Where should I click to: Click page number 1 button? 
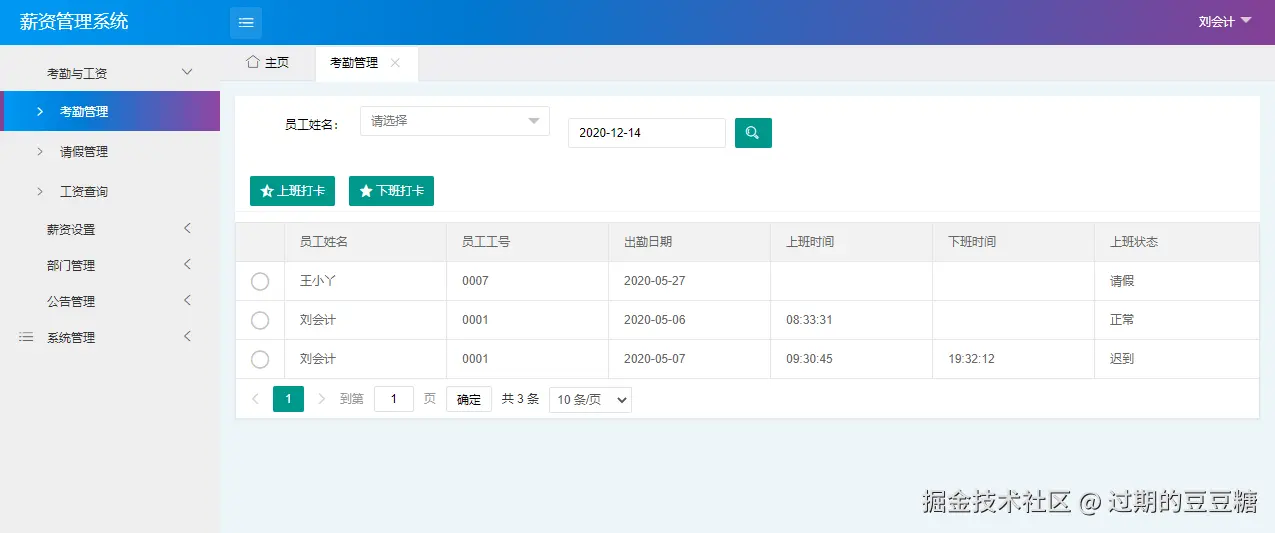coord(288,400)
